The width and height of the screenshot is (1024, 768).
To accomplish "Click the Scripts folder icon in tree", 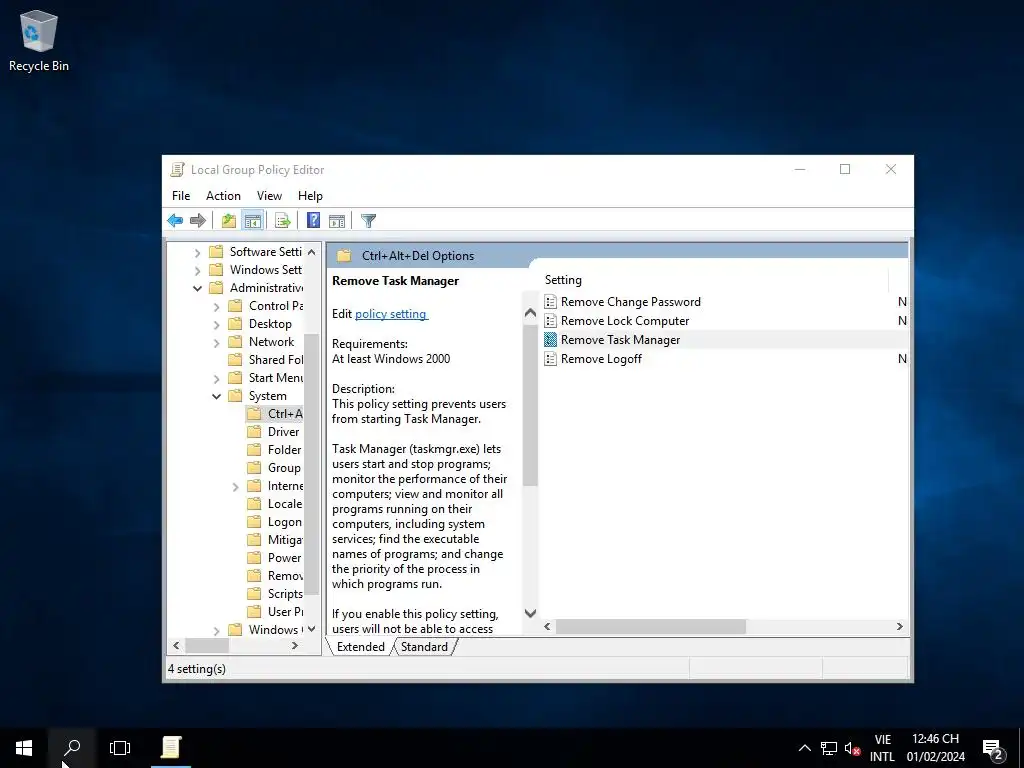I will pos(255,594).
